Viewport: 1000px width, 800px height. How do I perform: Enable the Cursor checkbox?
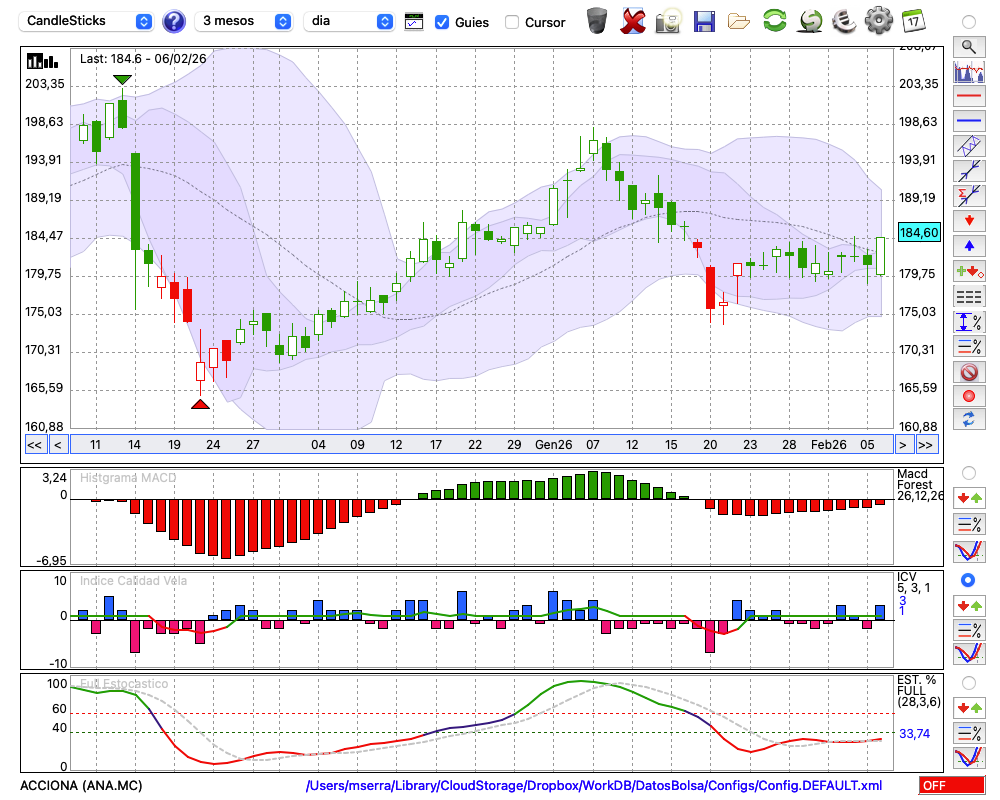tap(512, 22)
